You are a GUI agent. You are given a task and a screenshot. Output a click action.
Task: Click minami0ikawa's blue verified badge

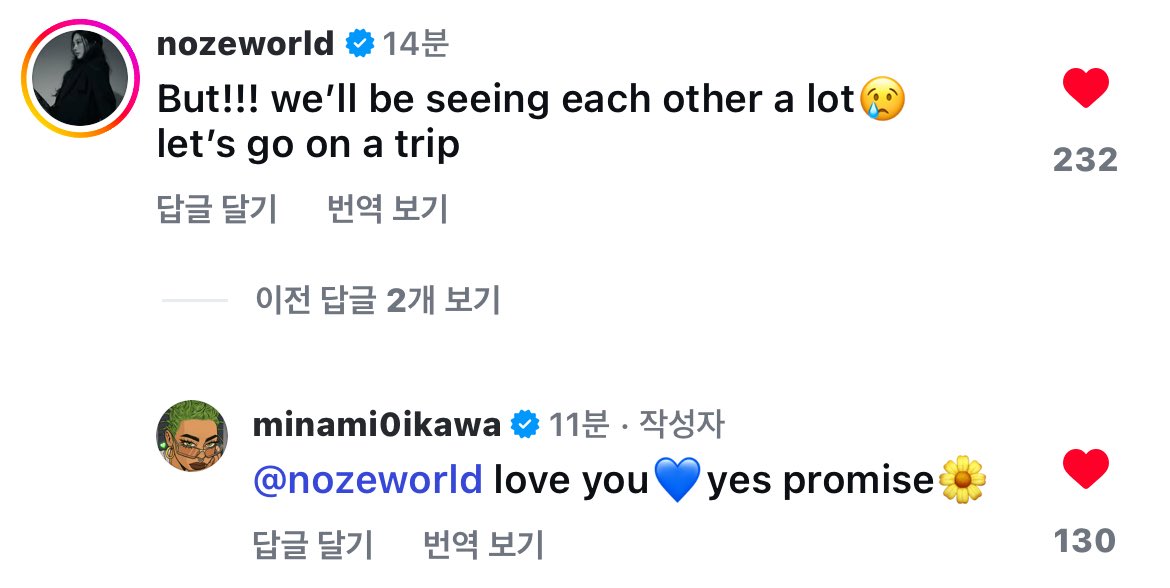click(525, 425)
